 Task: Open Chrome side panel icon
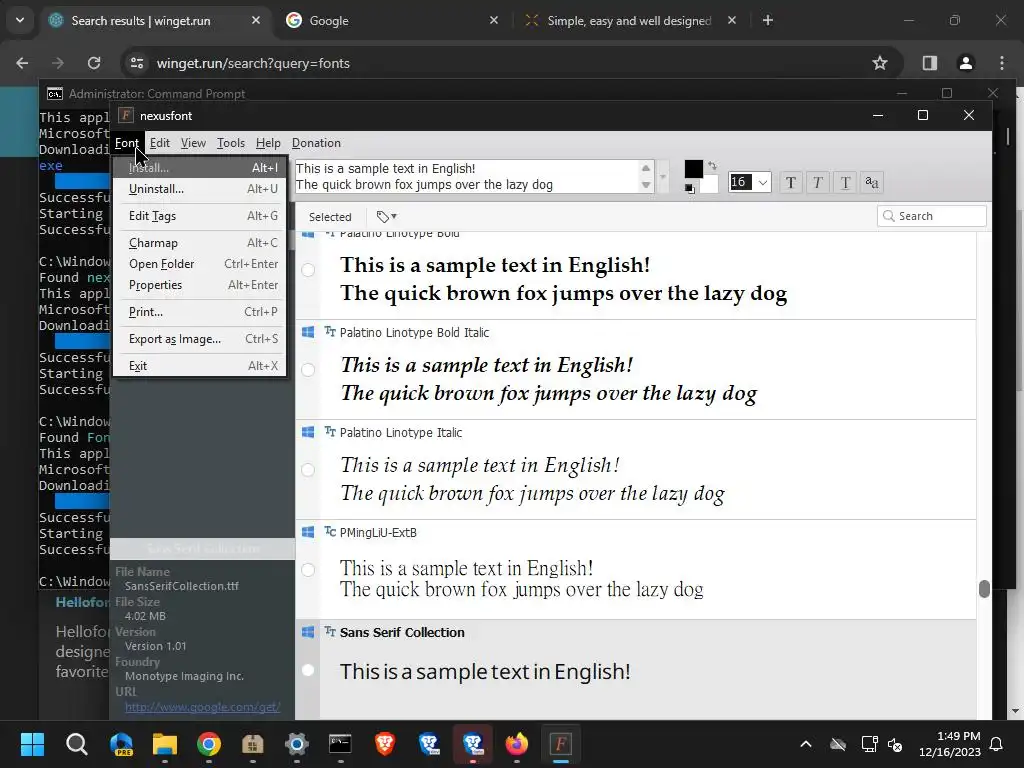tap(929, 63)
